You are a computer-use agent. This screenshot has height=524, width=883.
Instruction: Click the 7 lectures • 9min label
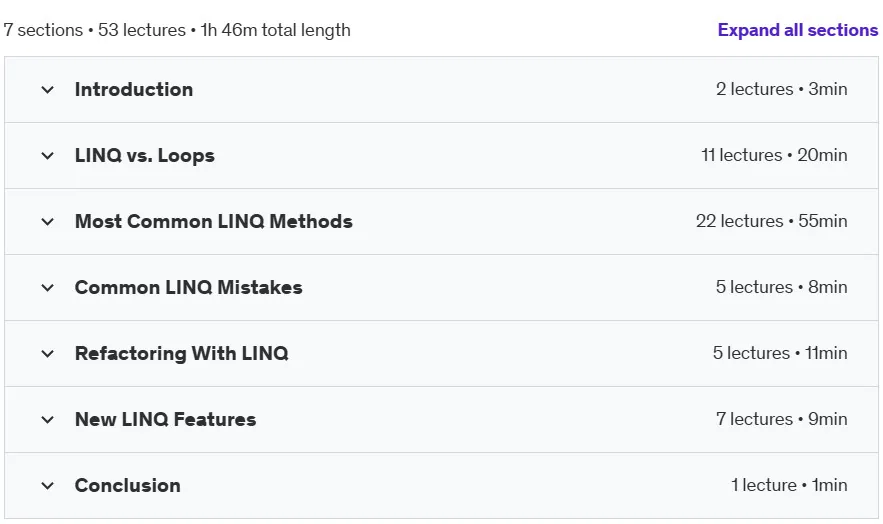[x=782, y=419]
